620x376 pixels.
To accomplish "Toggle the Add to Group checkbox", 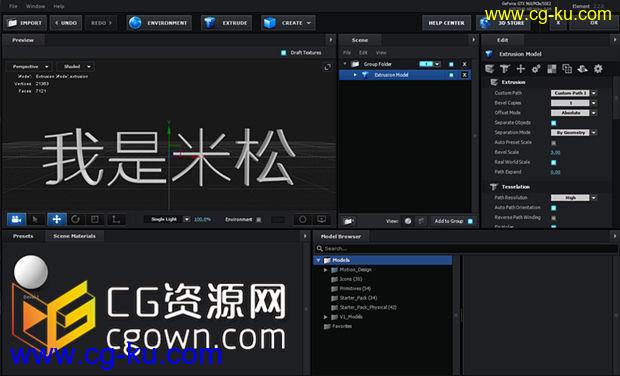I will click(470, 221).
